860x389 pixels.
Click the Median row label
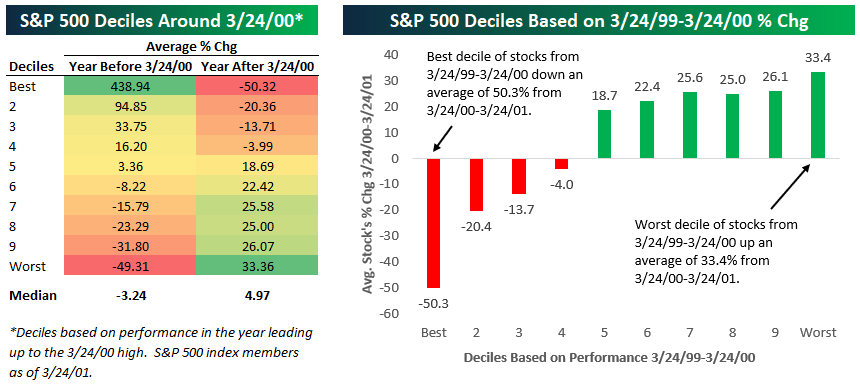(x=33, y=296)
